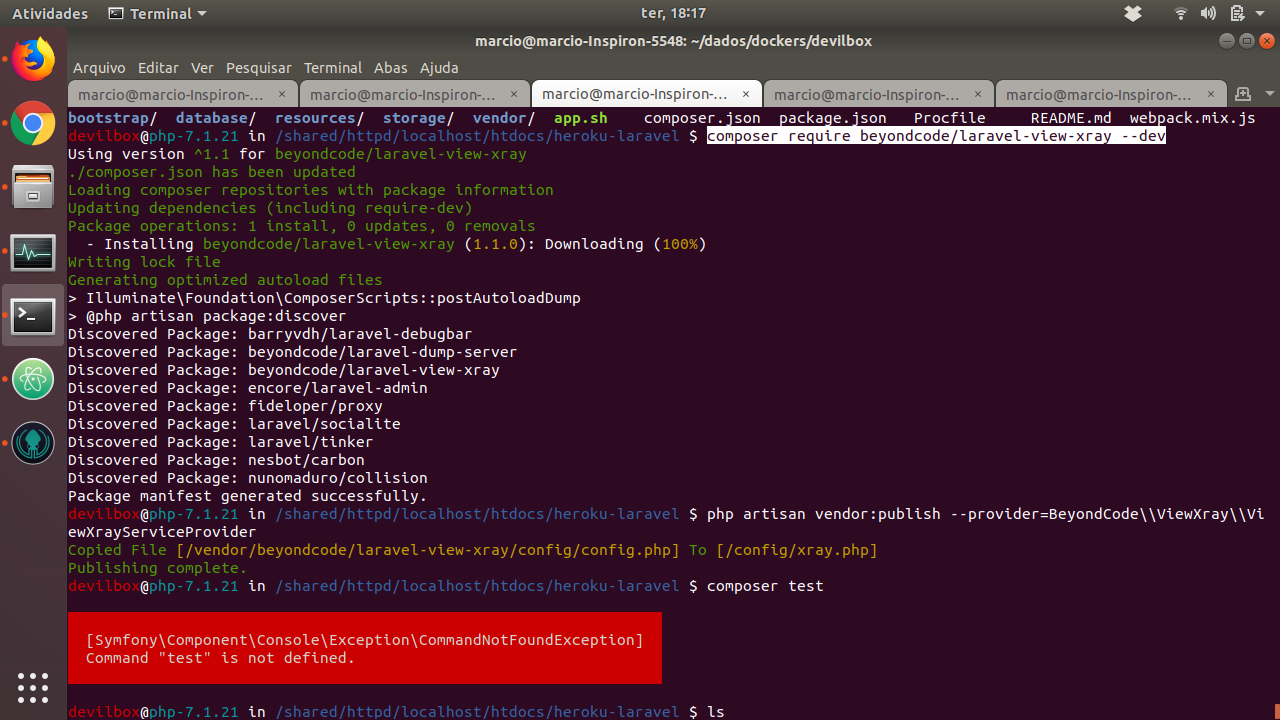Launch the System Monitor from the dock
Viewport: 1280px width, 720px height.
coord(33,253)
